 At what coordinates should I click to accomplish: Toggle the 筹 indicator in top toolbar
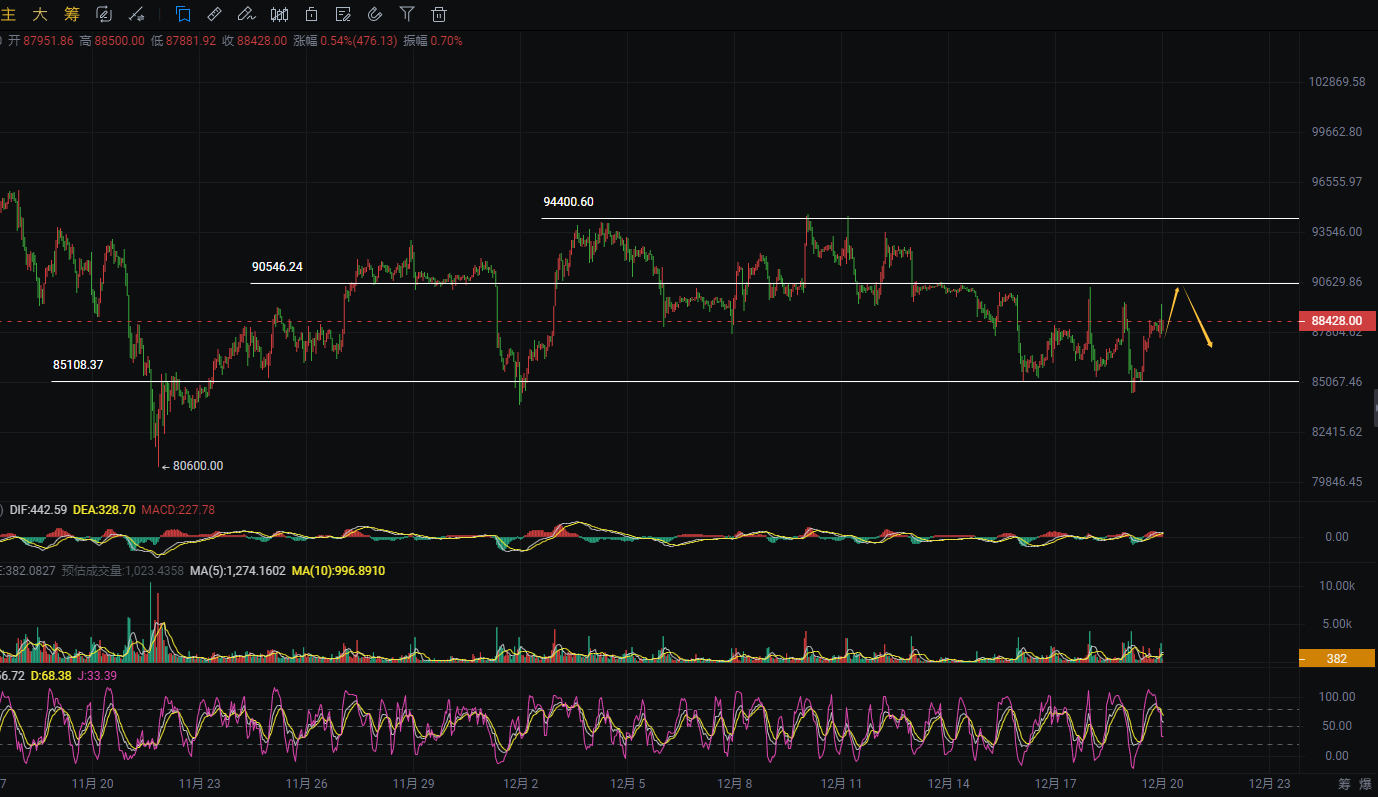click(x=71, y=14)
